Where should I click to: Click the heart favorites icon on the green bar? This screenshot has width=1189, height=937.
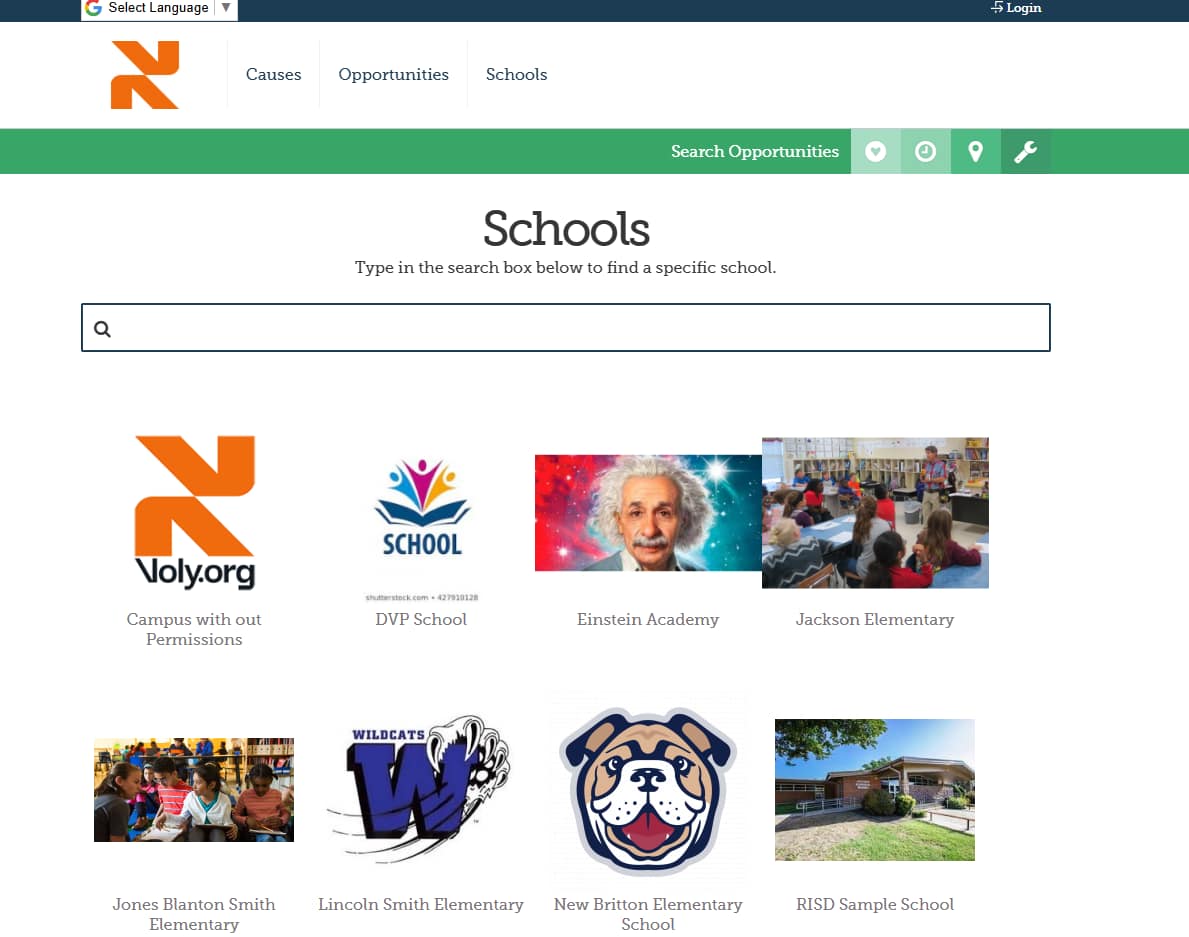tap(876, 151)
